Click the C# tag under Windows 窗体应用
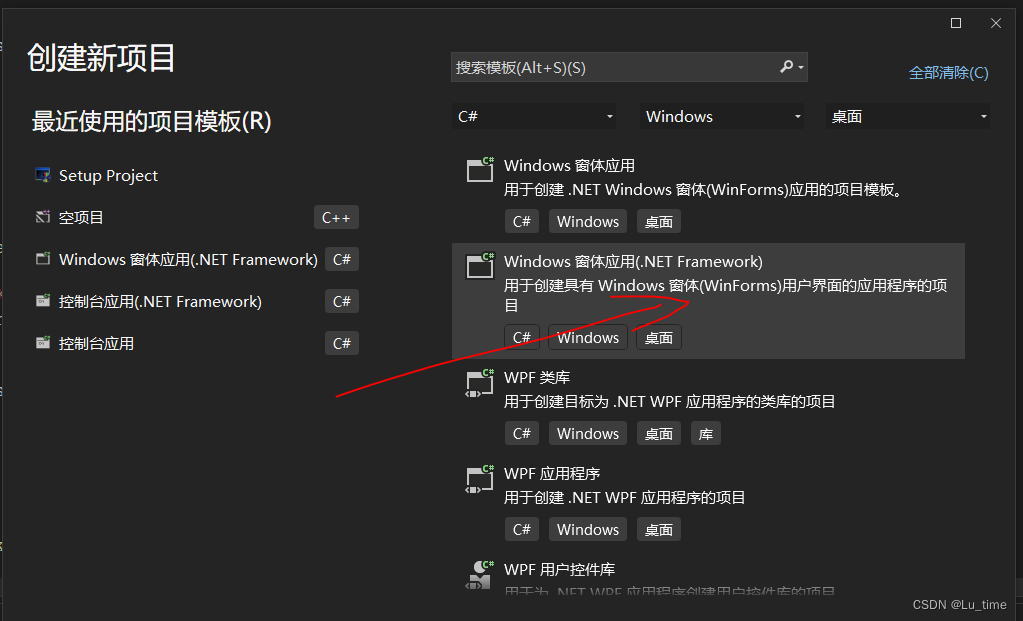Screen dimensions: 1023x621 [522, 221]
